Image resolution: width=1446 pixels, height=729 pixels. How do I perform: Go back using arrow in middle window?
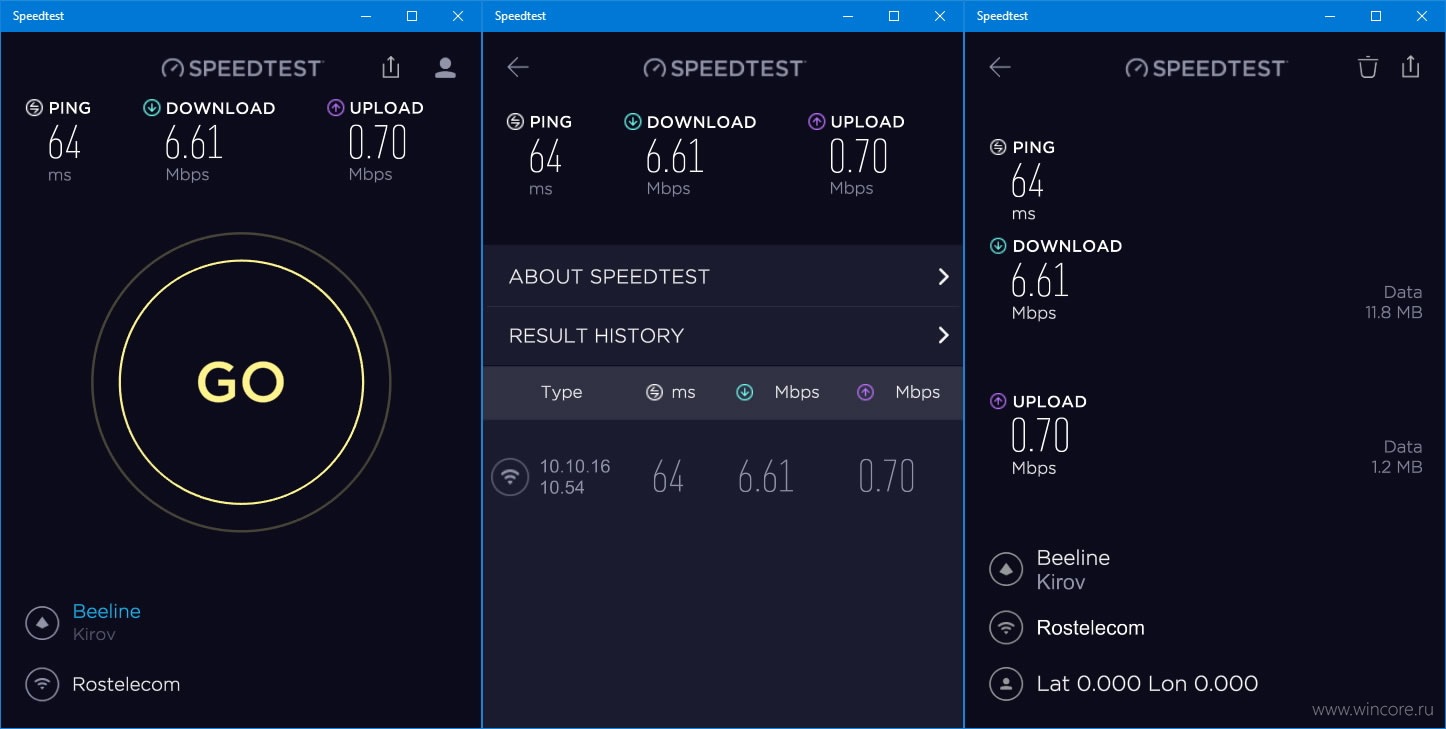(517, 67)
